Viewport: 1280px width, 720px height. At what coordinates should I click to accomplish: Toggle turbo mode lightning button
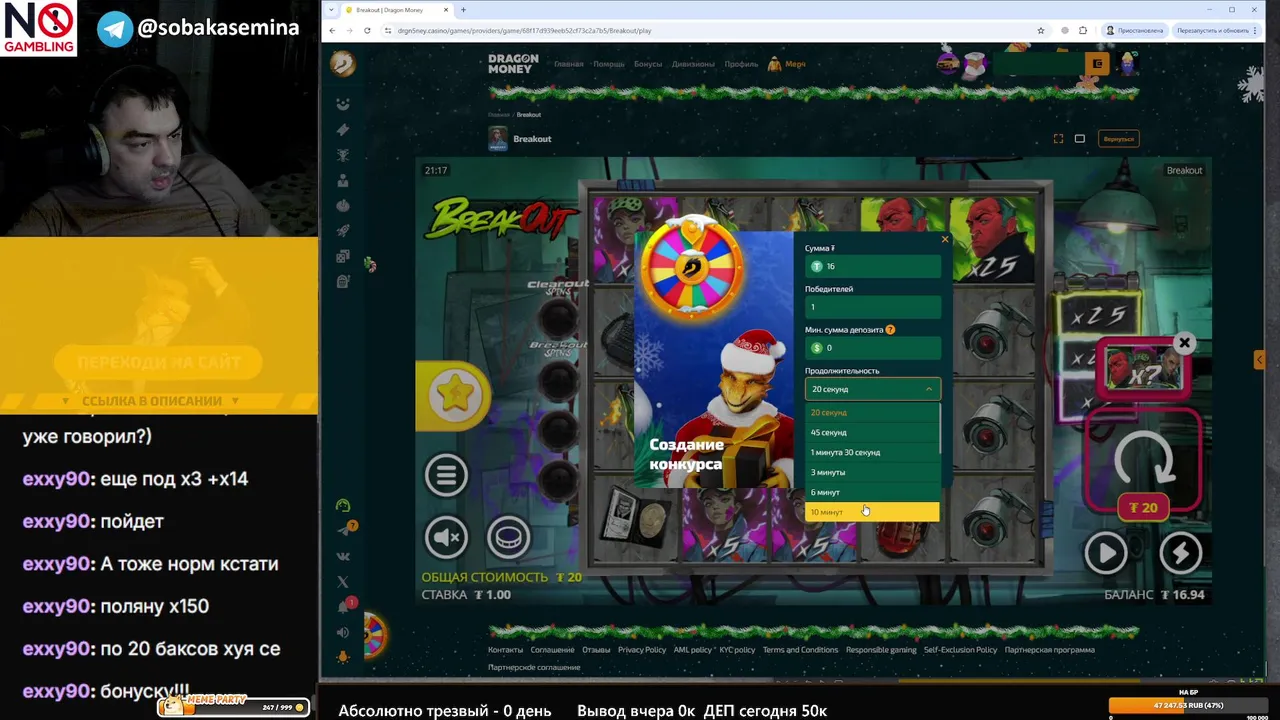click(1180, 552)
